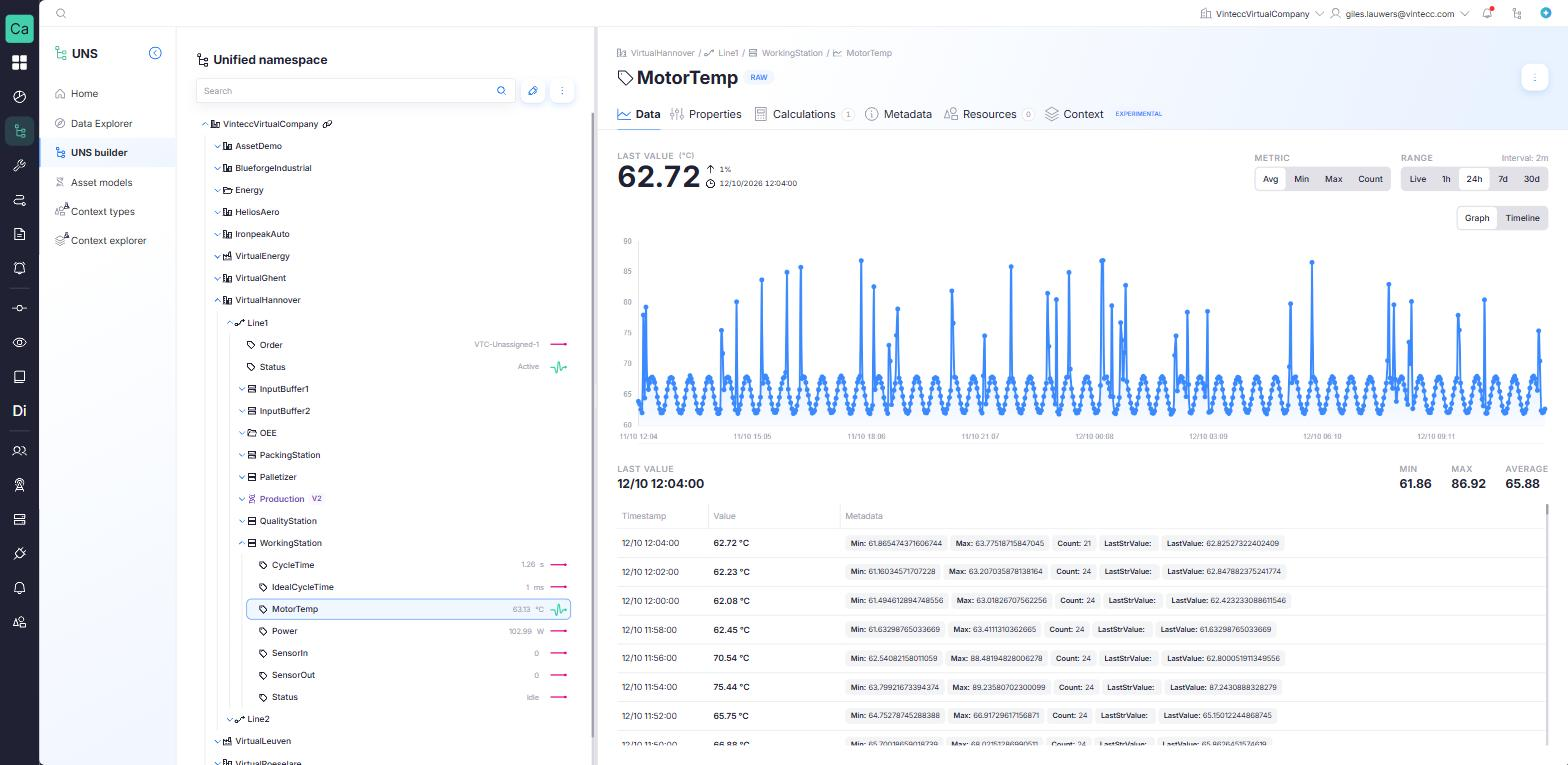Image resolution: width=1568 pixels, height=765 pixels.
Task: Collapse the VirtualHannover node
Action: [x=217, y=300]
